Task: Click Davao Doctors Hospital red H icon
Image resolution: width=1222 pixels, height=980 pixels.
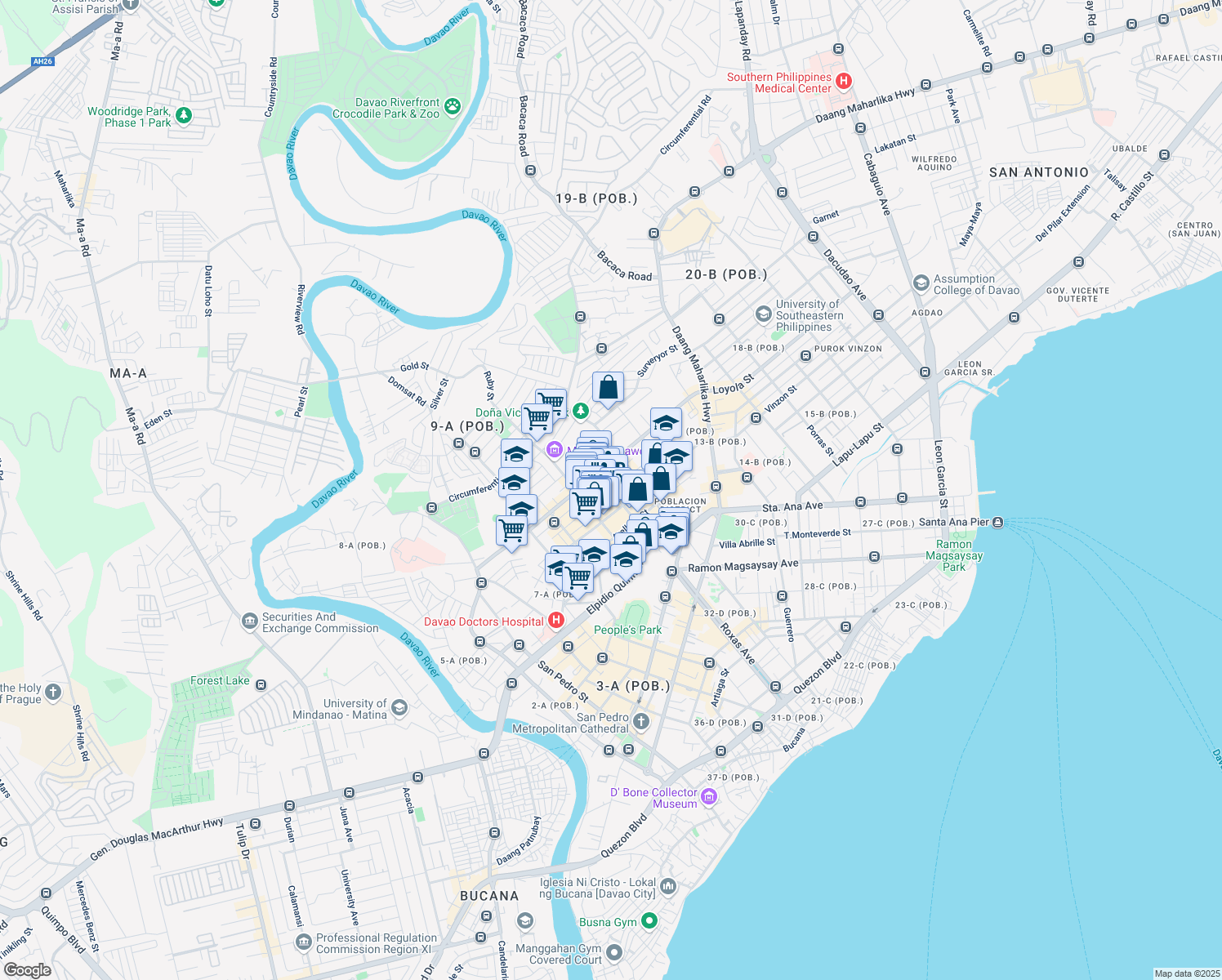Action: pyautogui.click(x=556, y=621)
